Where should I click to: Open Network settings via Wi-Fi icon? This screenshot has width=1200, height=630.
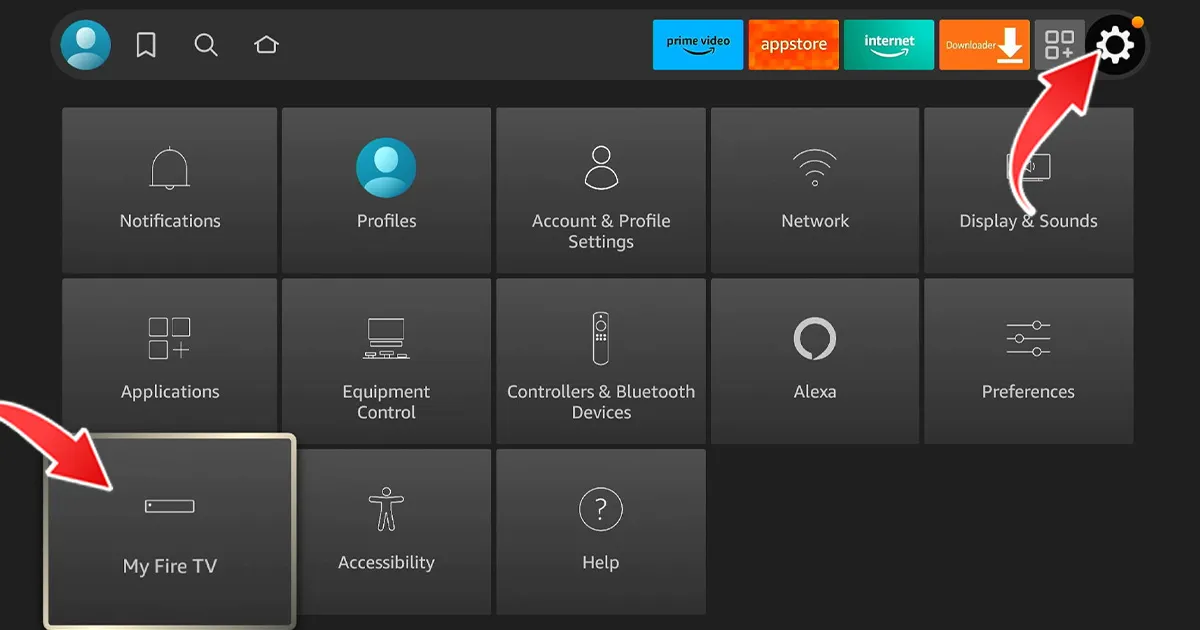point(815,190)
